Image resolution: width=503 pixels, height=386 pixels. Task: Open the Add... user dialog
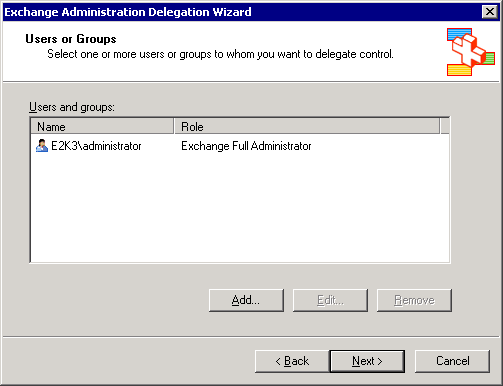(246, 300)
